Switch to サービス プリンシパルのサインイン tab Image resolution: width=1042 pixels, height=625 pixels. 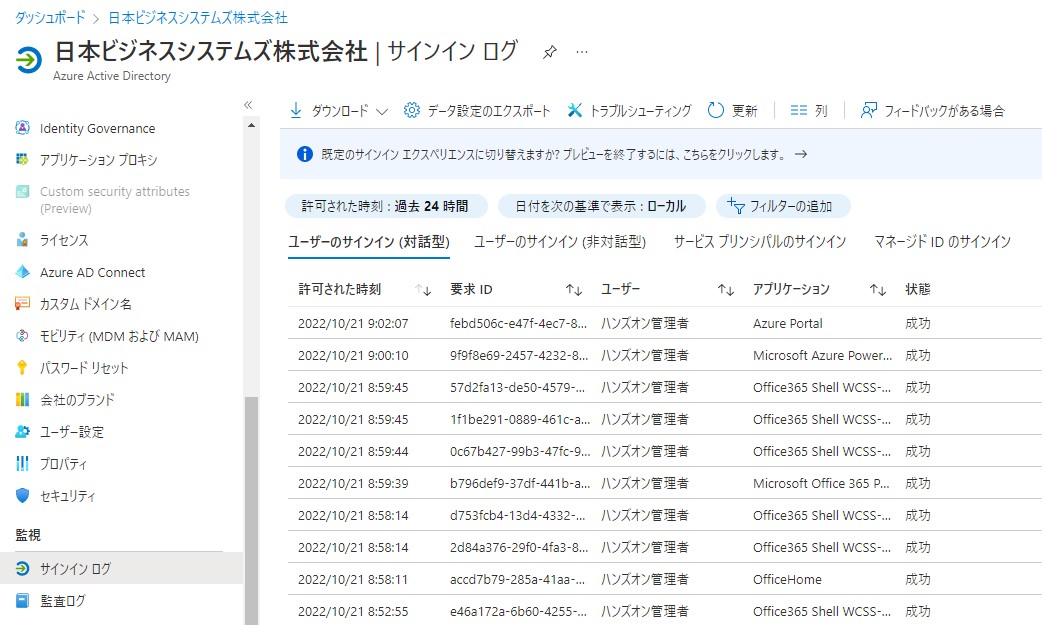[760, 242]
